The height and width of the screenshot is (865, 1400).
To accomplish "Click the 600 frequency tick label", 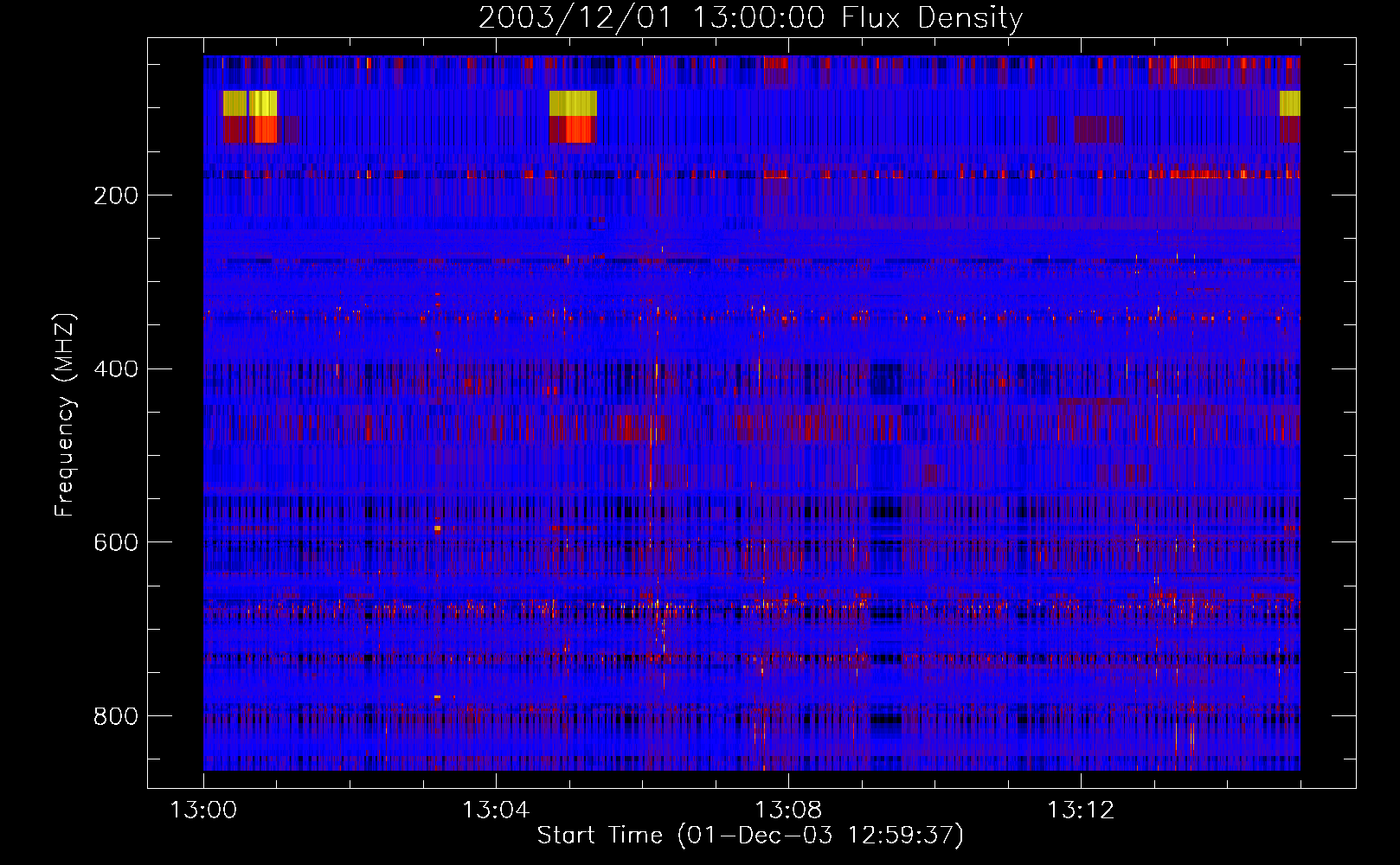I will coord(116,542).
